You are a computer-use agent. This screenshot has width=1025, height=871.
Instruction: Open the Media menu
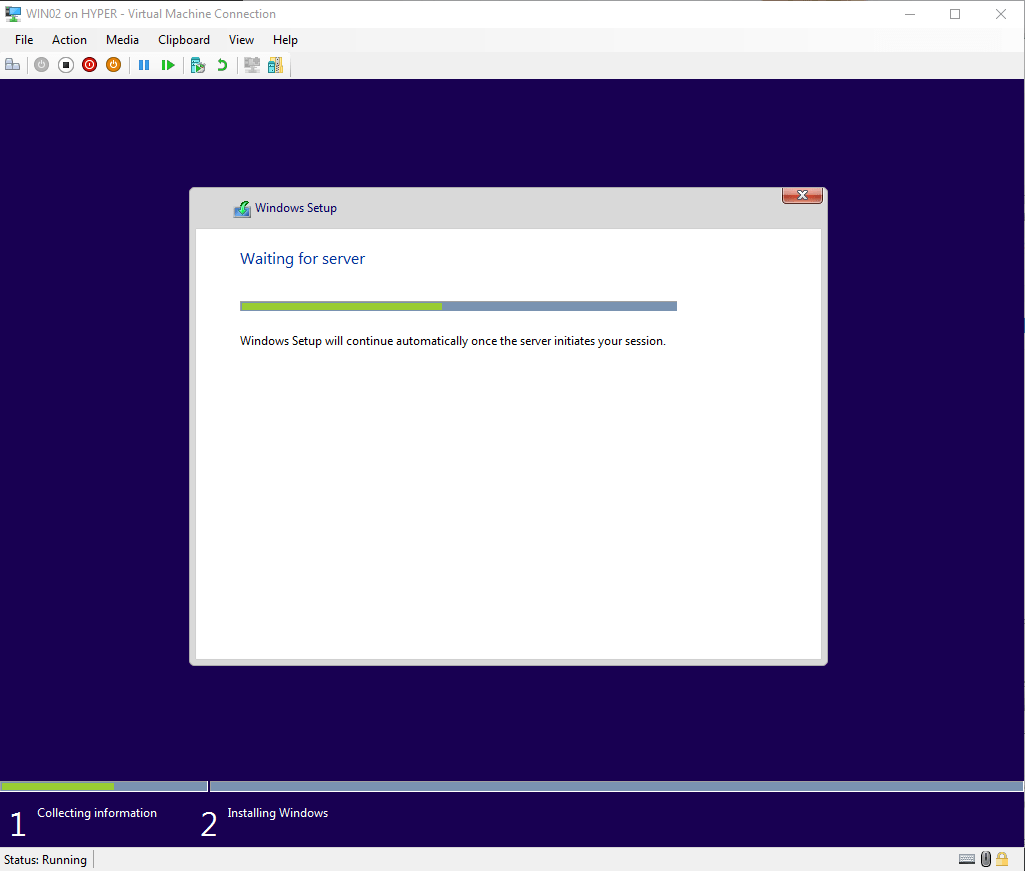point(122,40)
